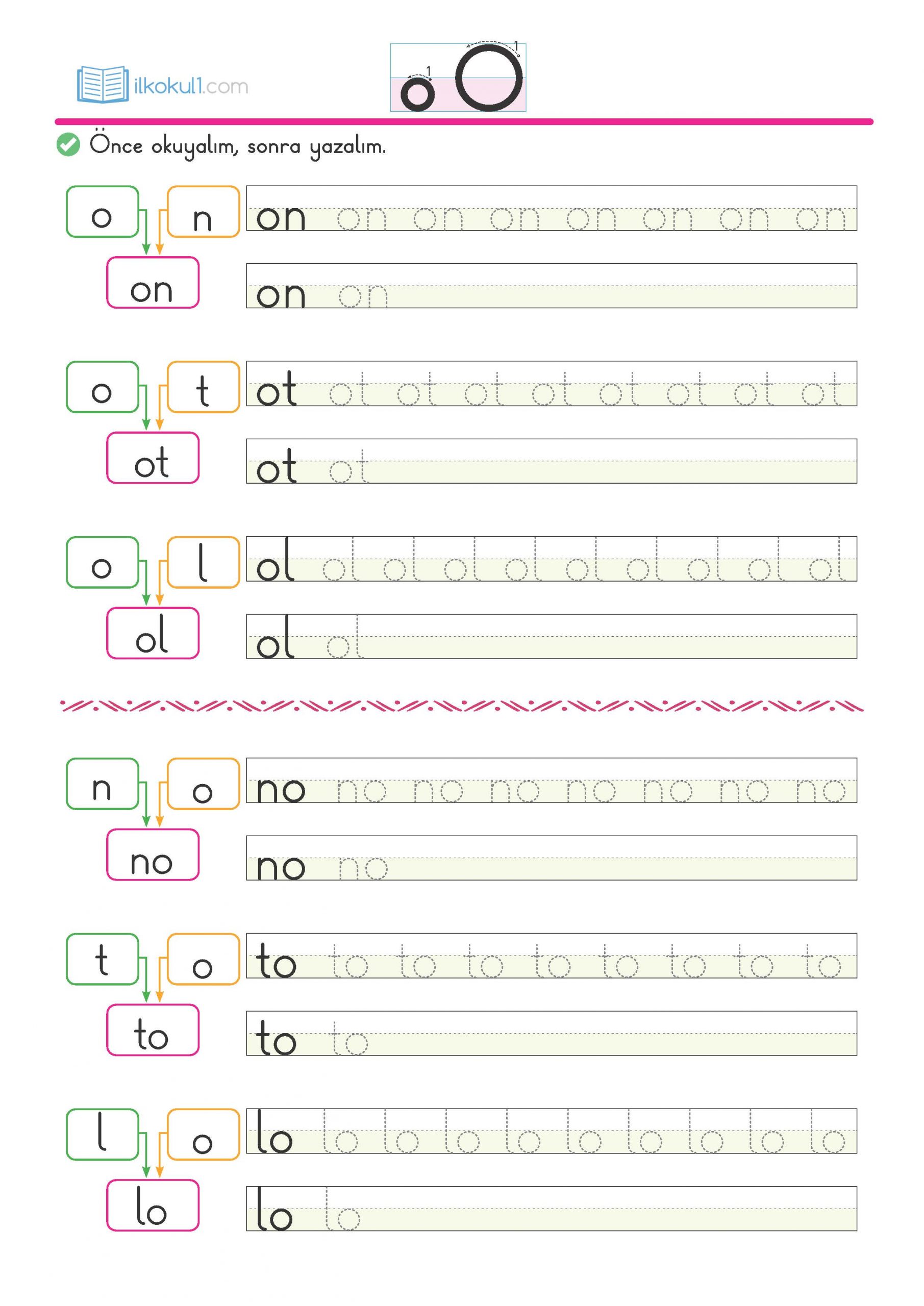The height and width of the screenshot is (1306, 924).
Task: Click the pink box containing syllable lo
Action: [x=153, y=1205]
